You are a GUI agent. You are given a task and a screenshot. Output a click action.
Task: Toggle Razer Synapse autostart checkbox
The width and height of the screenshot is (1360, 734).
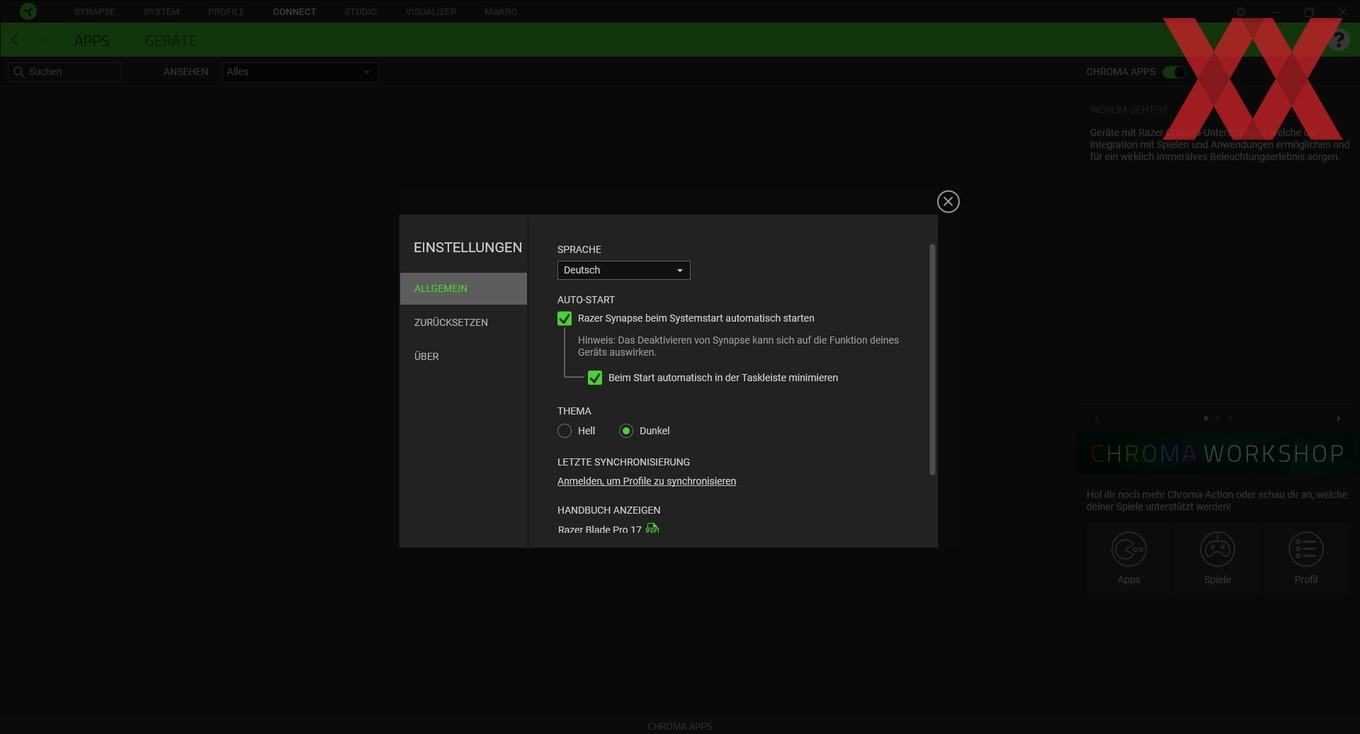tap(565, 318)
